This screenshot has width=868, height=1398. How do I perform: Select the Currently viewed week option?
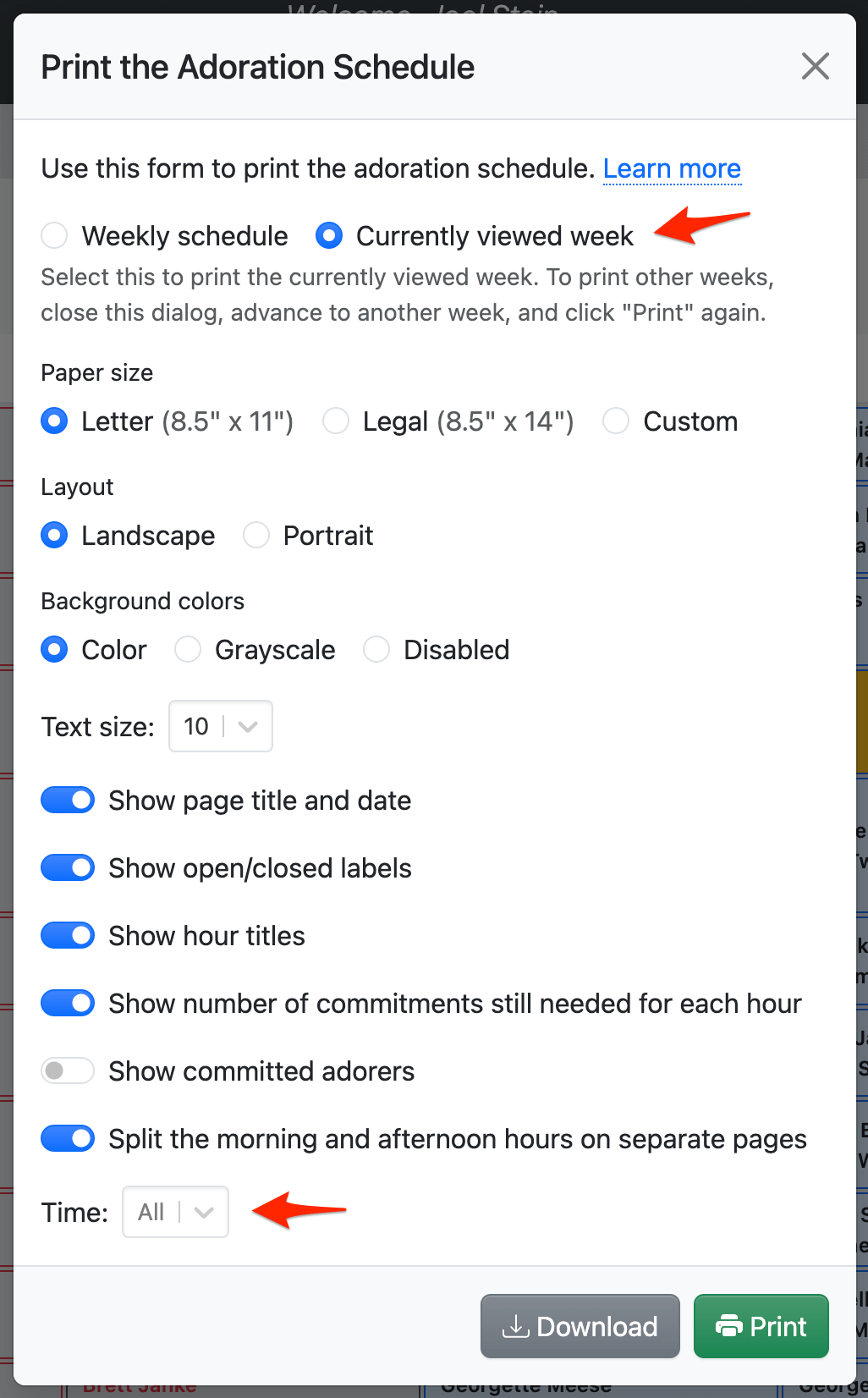coord(329,236)
